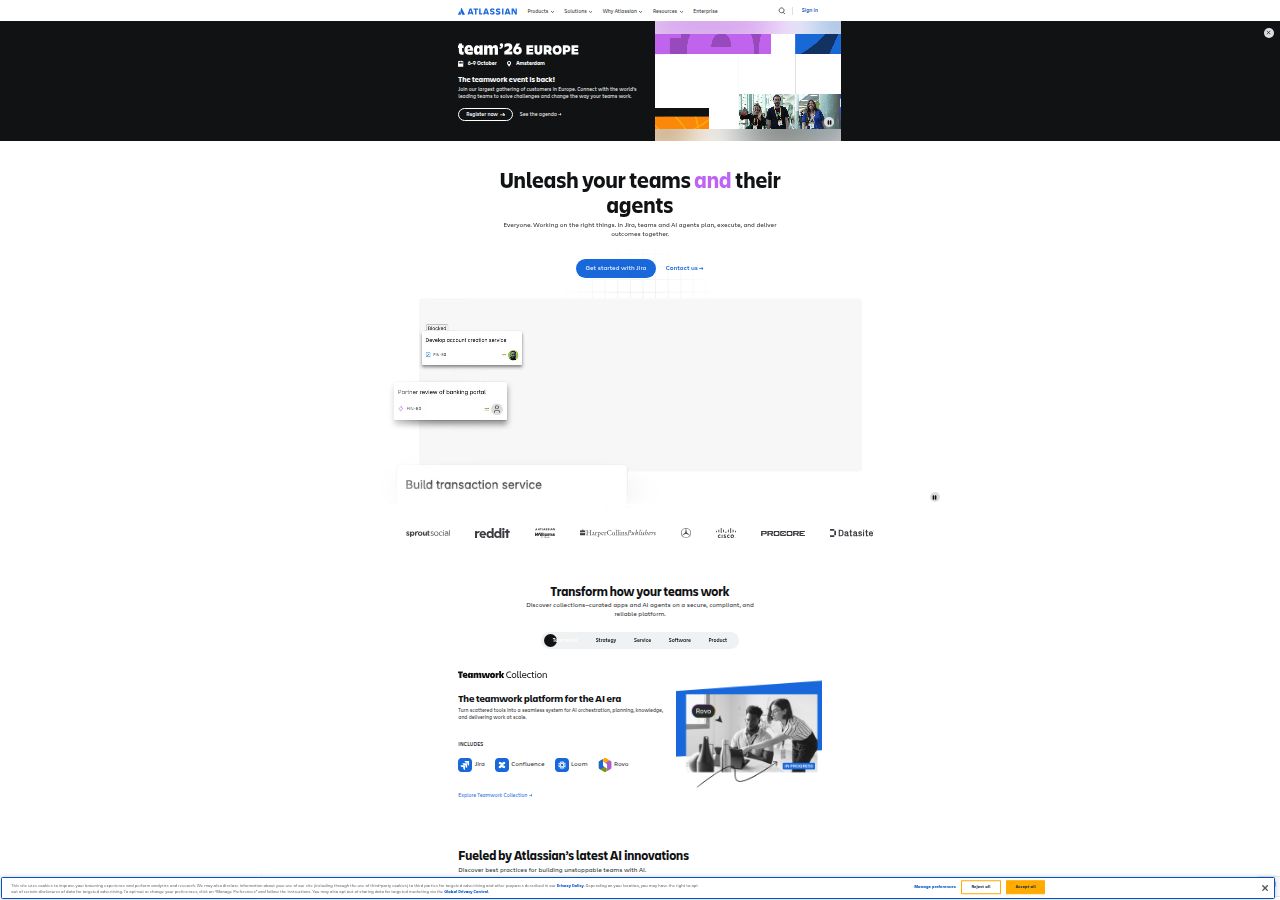Screen dimensions: 1280x900
Task: Click the location pin beside Amsterdam
Action: pos(509,63)
